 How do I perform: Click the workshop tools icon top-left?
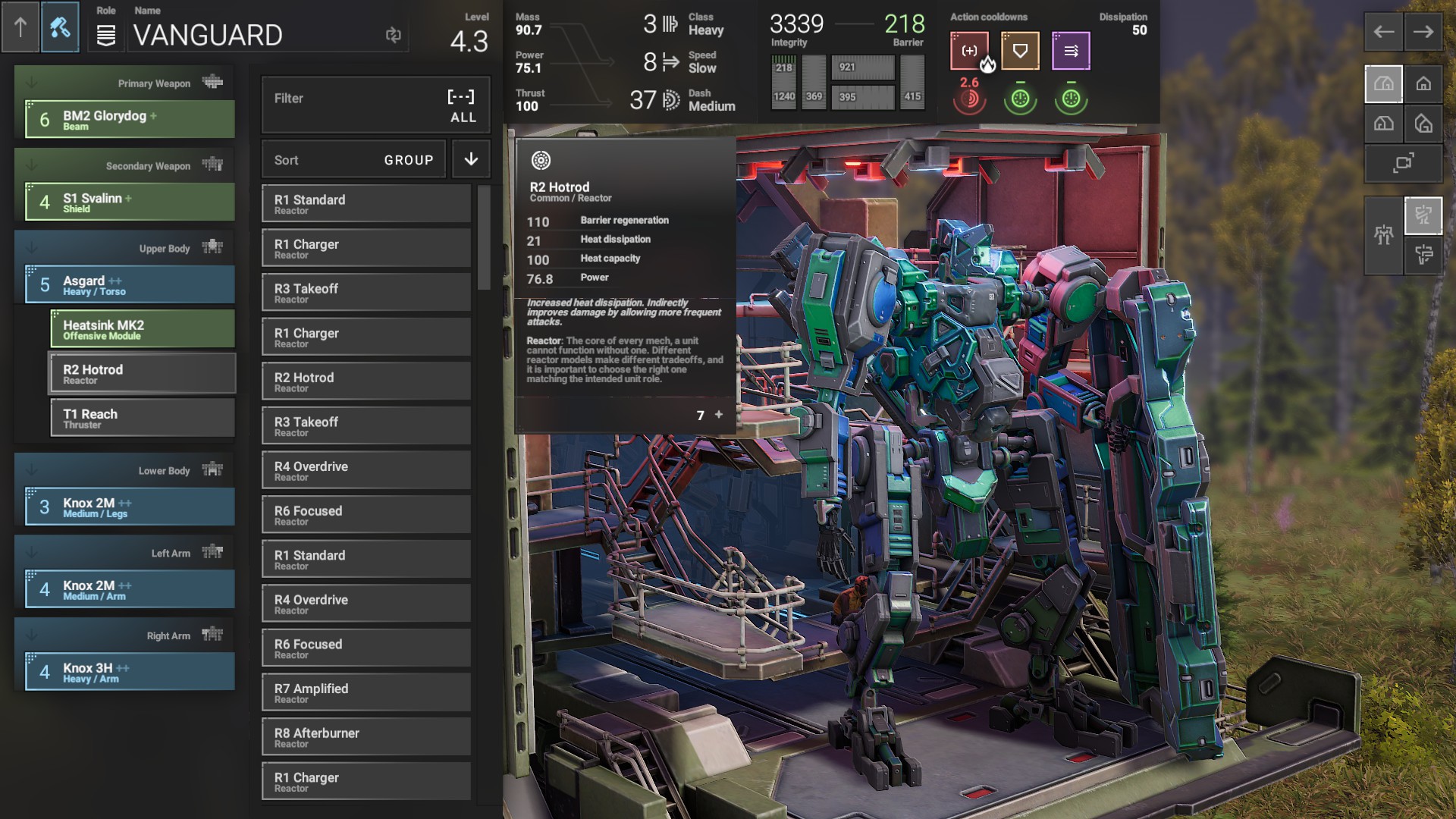point(60,29)
